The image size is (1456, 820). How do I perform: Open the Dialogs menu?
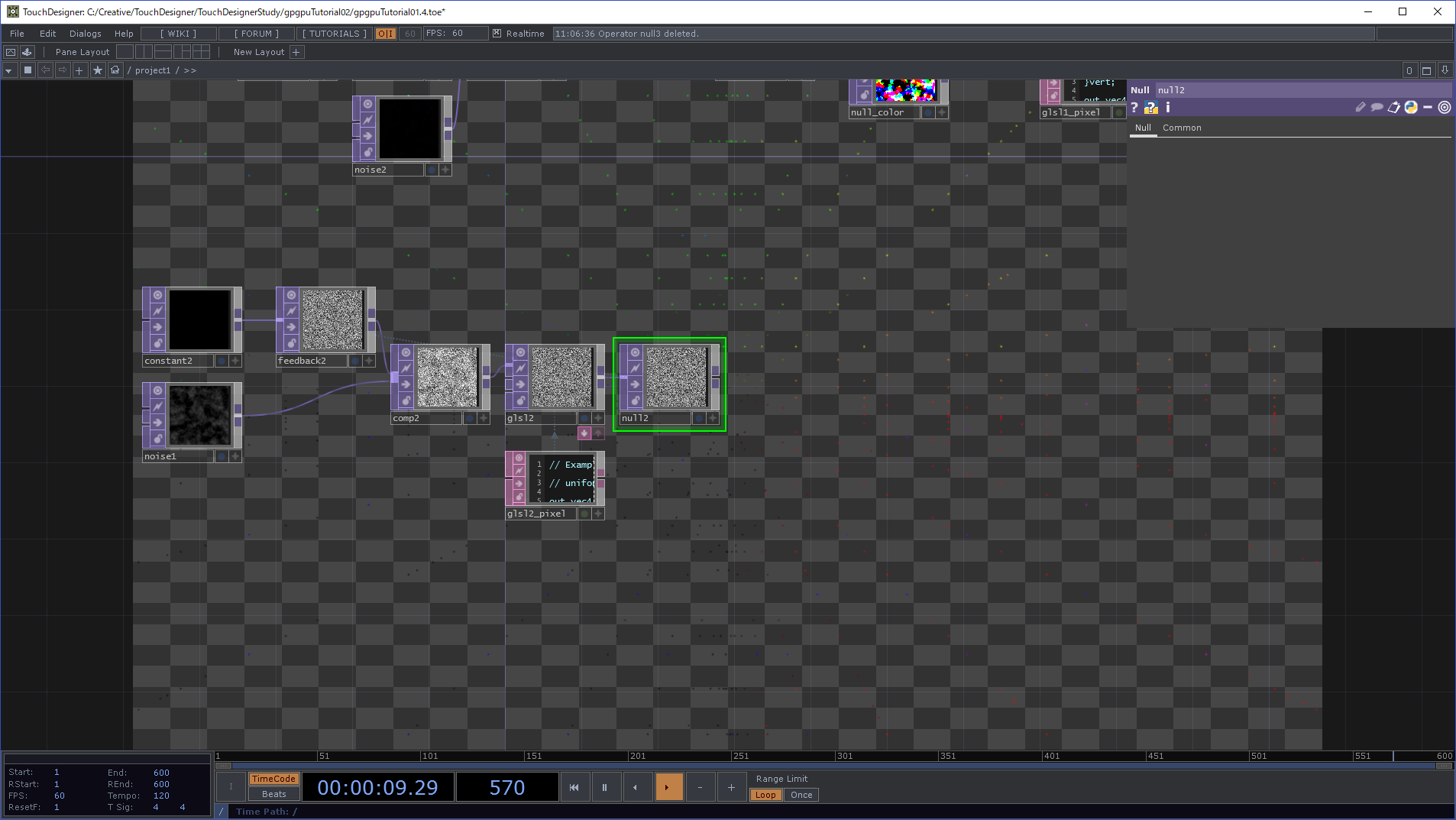click(x=86, y=34)
